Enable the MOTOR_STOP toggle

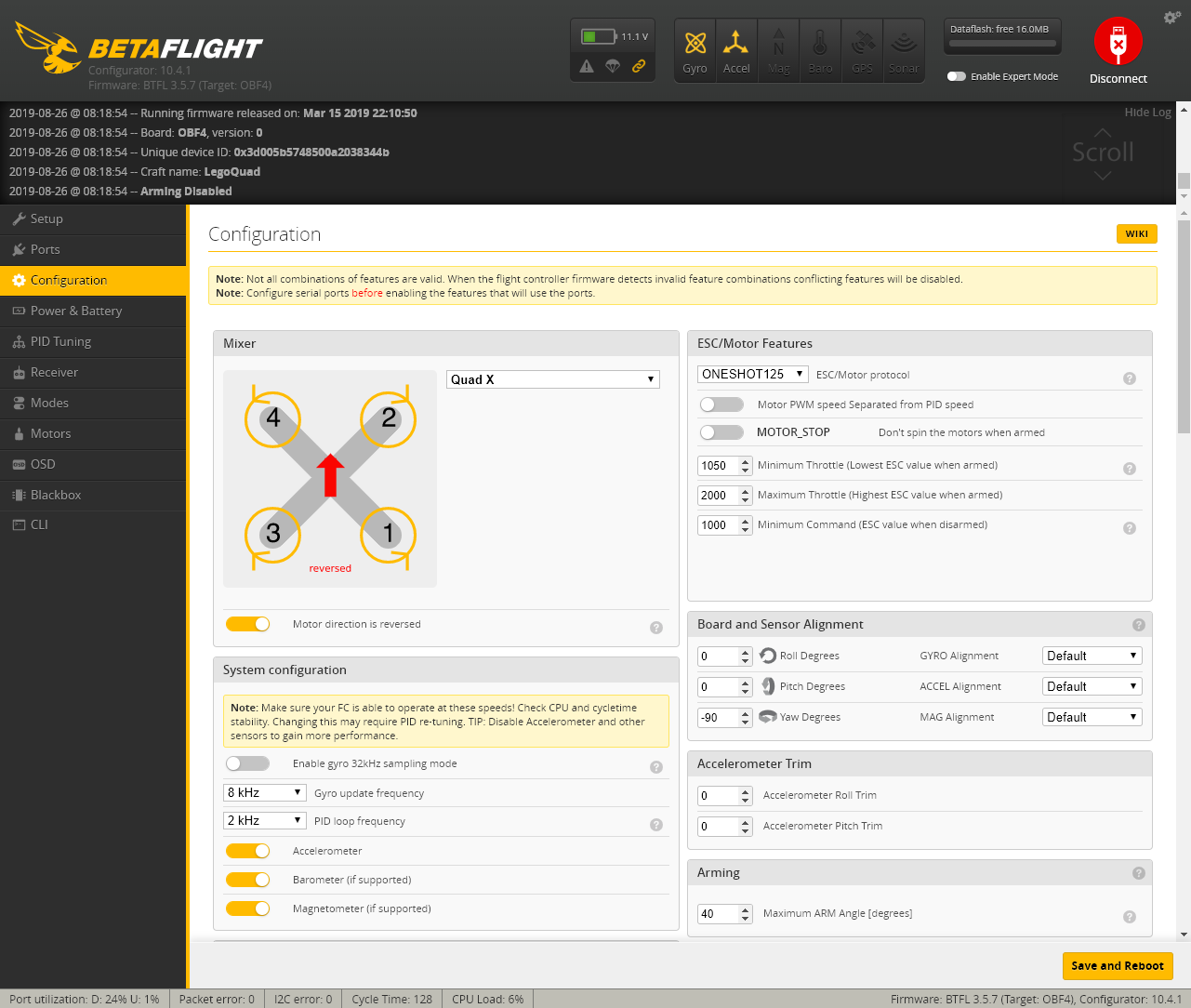[x=721, y=432]
